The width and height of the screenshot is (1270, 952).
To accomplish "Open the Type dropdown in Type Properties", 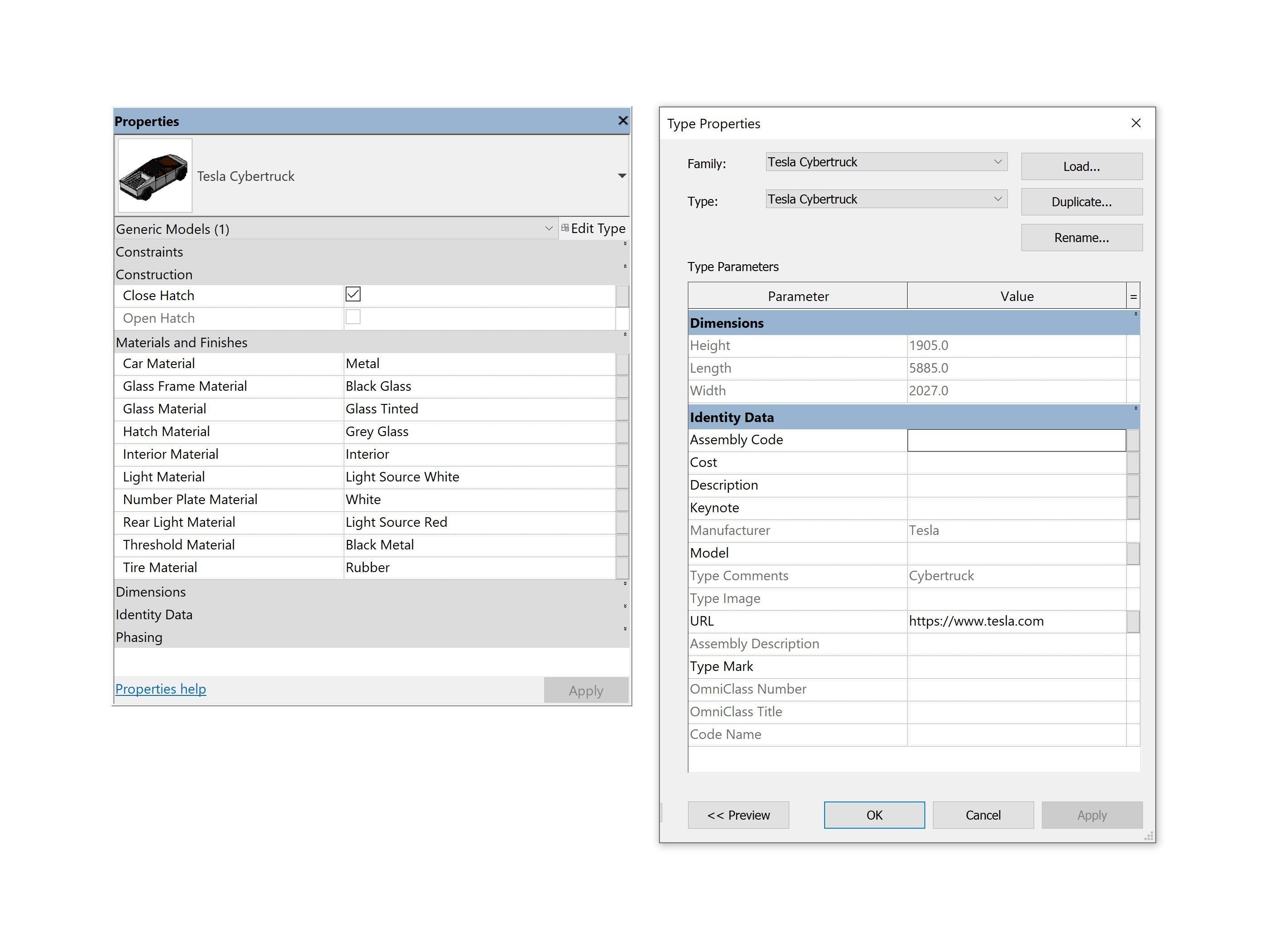I will [997, 199].
